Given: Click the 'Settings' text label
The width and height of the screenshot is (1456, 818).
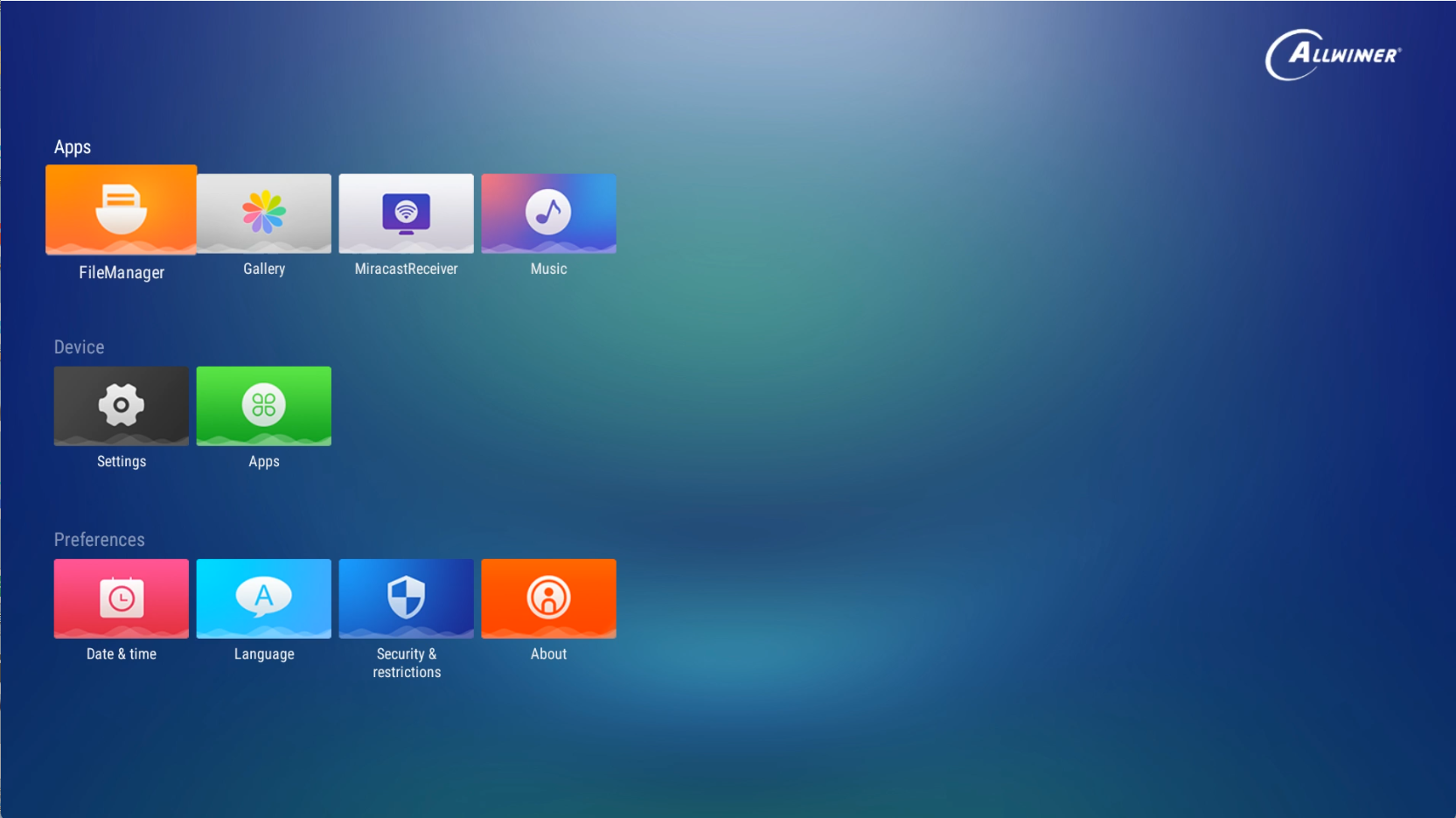Looking at the screenshot, I should coord(122,462).
